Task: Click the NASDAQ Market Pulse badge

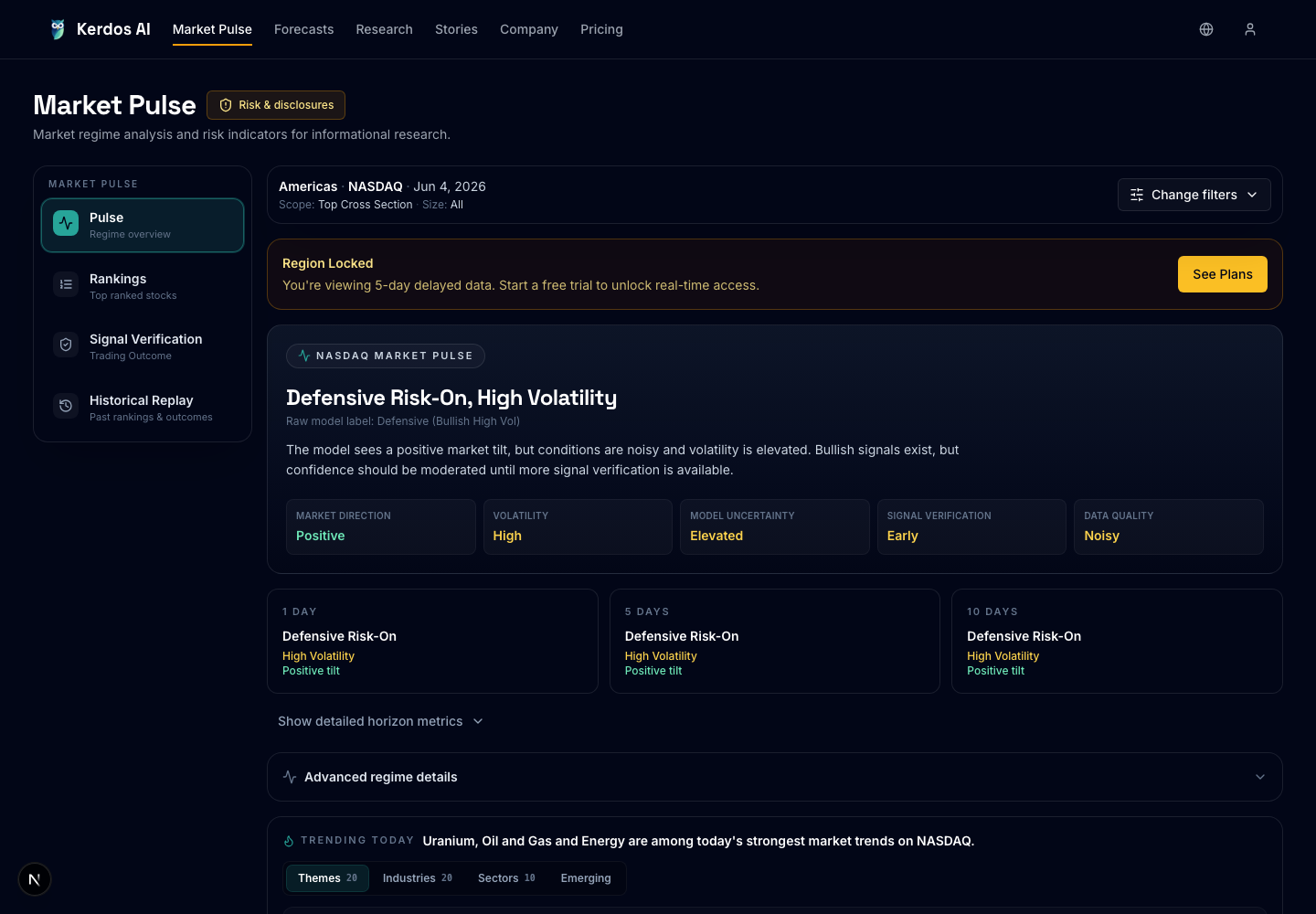Action: pyautogui.click(x=386, y=356)
